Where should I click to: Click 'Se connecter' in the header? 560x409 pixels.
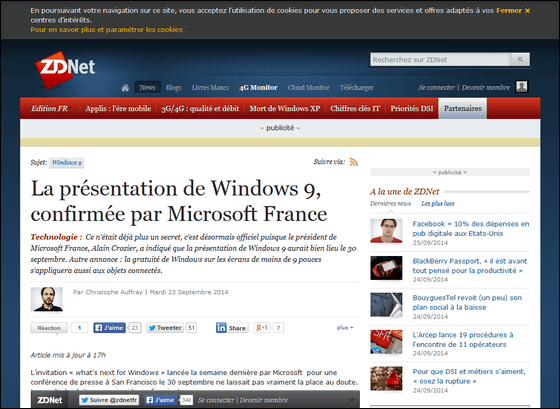pyautogui.click(x=436, y=88)
